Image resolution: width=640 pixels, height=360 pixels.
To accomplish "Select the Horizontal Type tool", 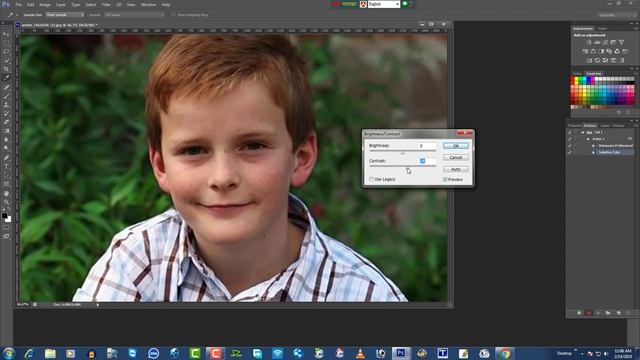I will pyautogui.click(x=6, y=167).
